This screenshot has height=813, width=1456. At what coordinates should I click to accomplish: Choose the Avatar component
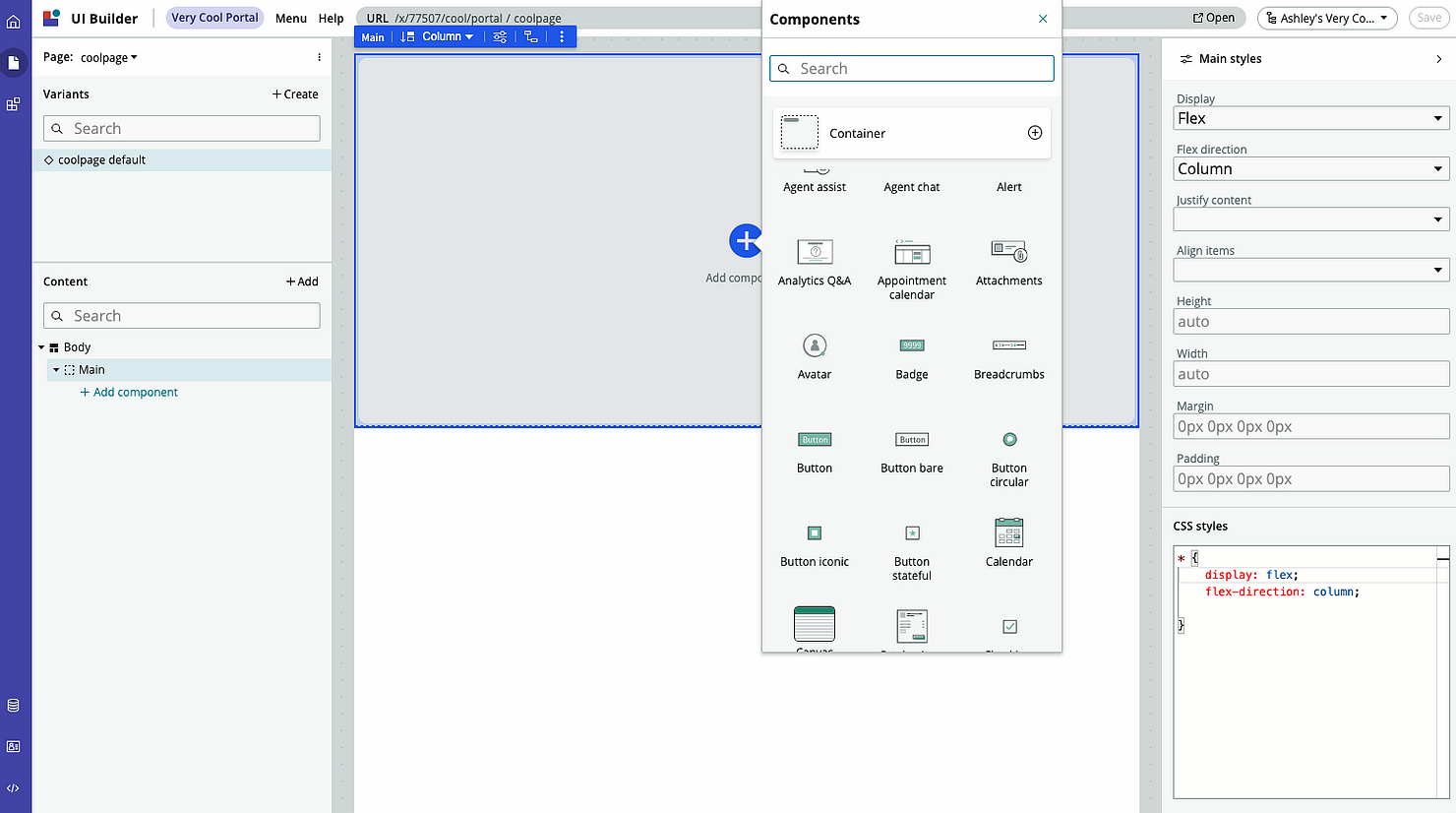coord(815,356)
